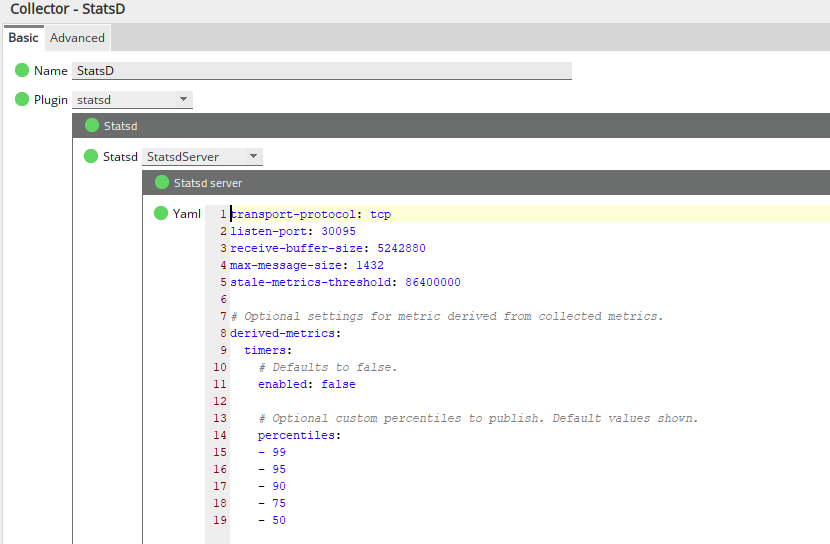Click the '- 95' percentile entry
The height and width of the screenshot is (544, 830).
(272, 469)
